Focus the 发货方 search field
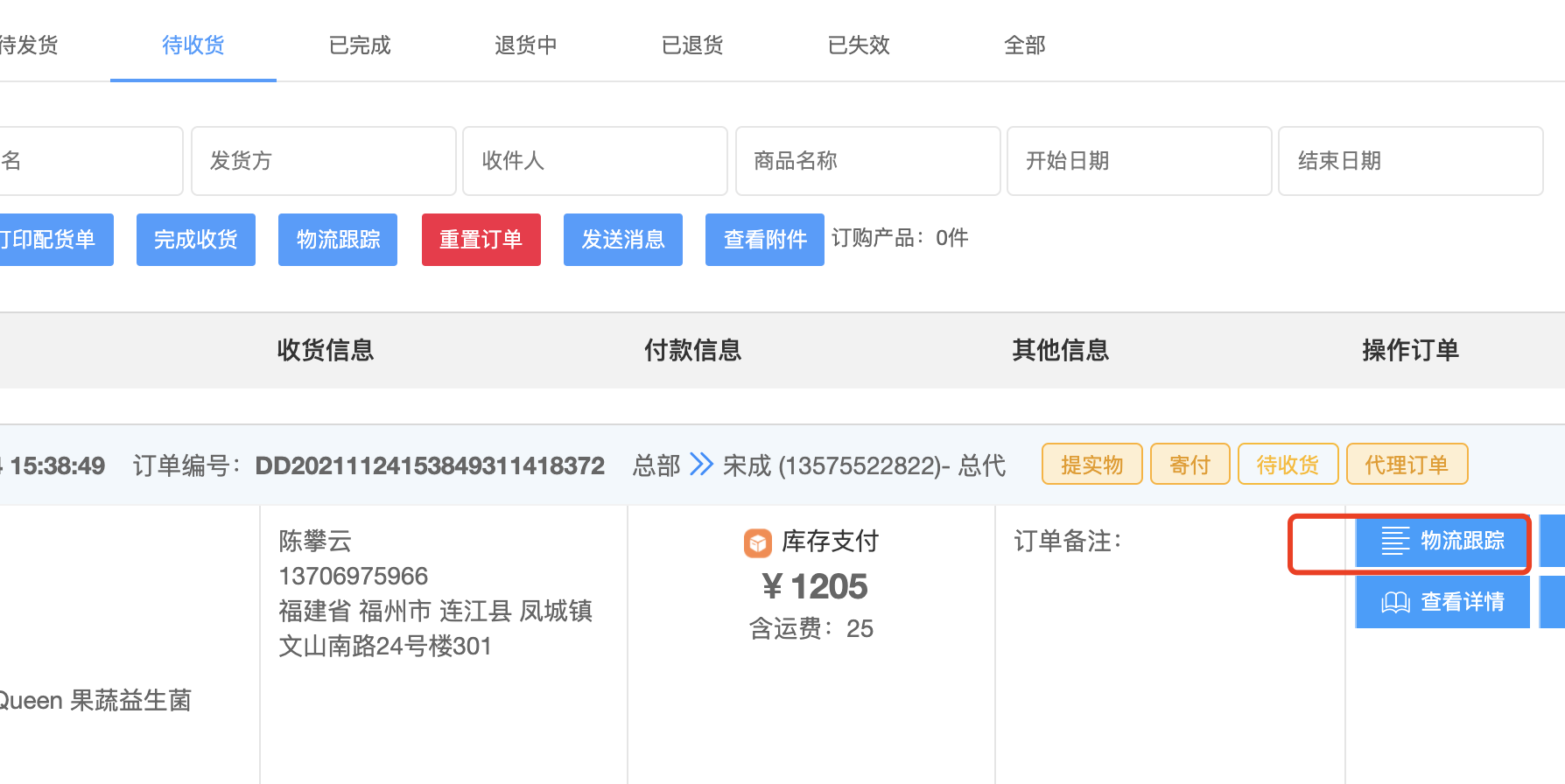Image resolution: width=1565 pixels, height=784 pixels. click(323, 161)
